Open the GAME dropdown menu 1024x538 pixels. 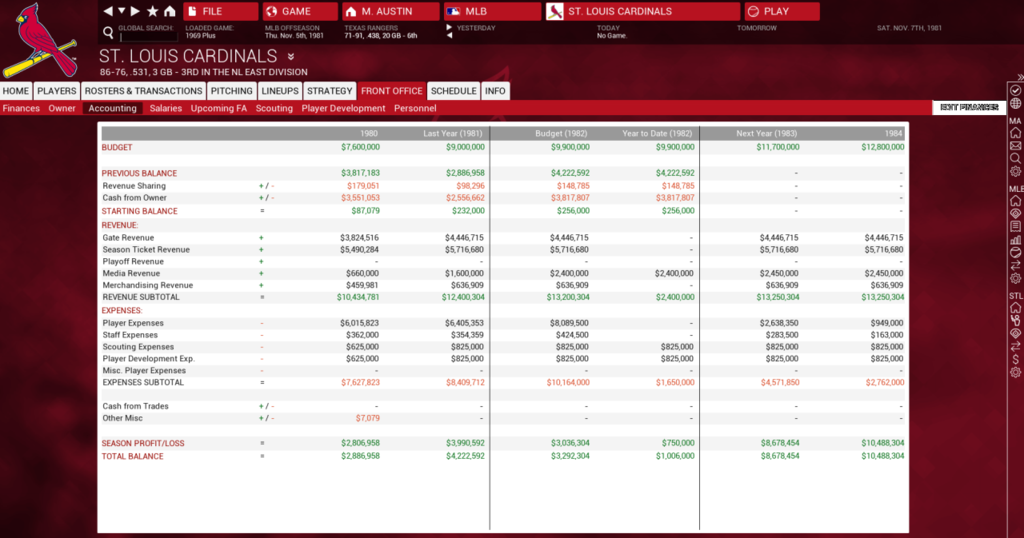(x=299, y=11)
